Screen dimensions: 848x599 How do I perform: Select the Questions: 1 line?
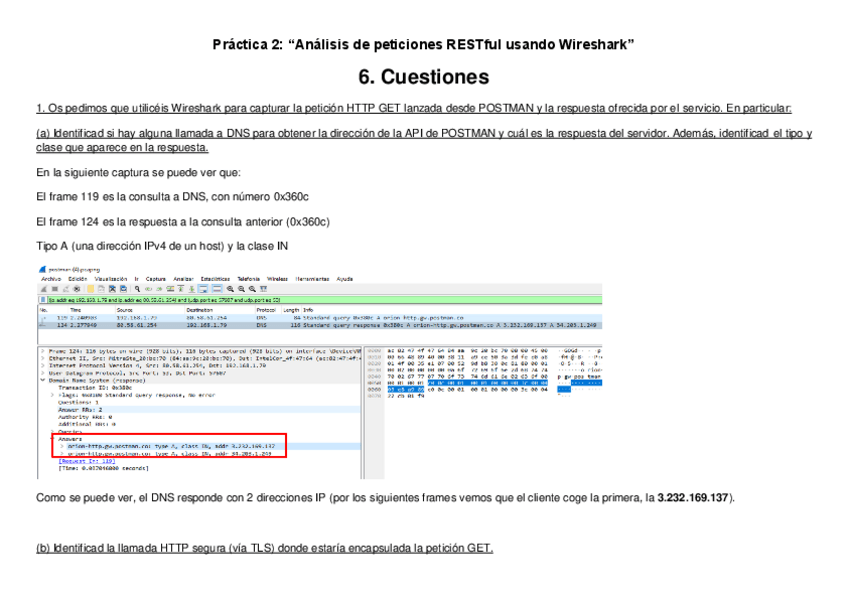[78, 402]
